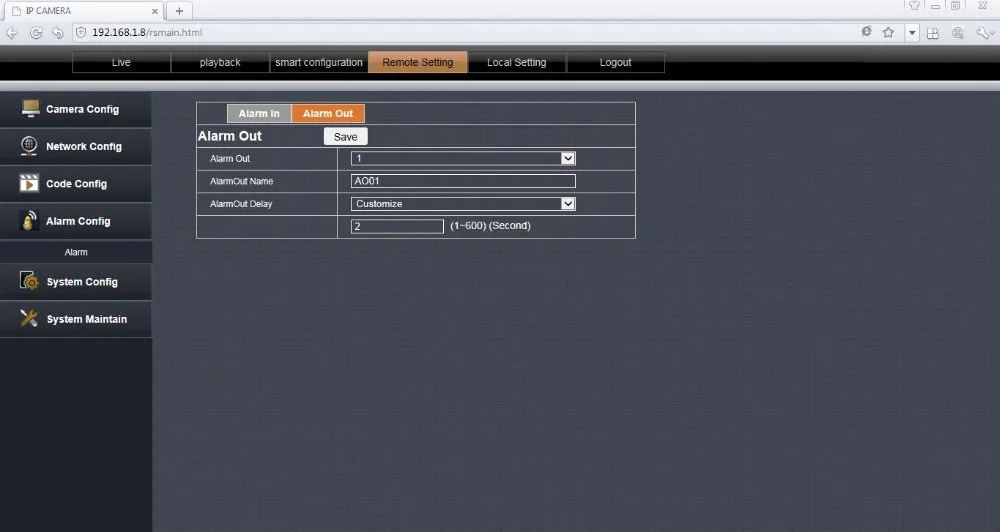The height and width of the screenshot is (532, 1000).
Task: Click the Network Config globe icon
Action: 29,146
